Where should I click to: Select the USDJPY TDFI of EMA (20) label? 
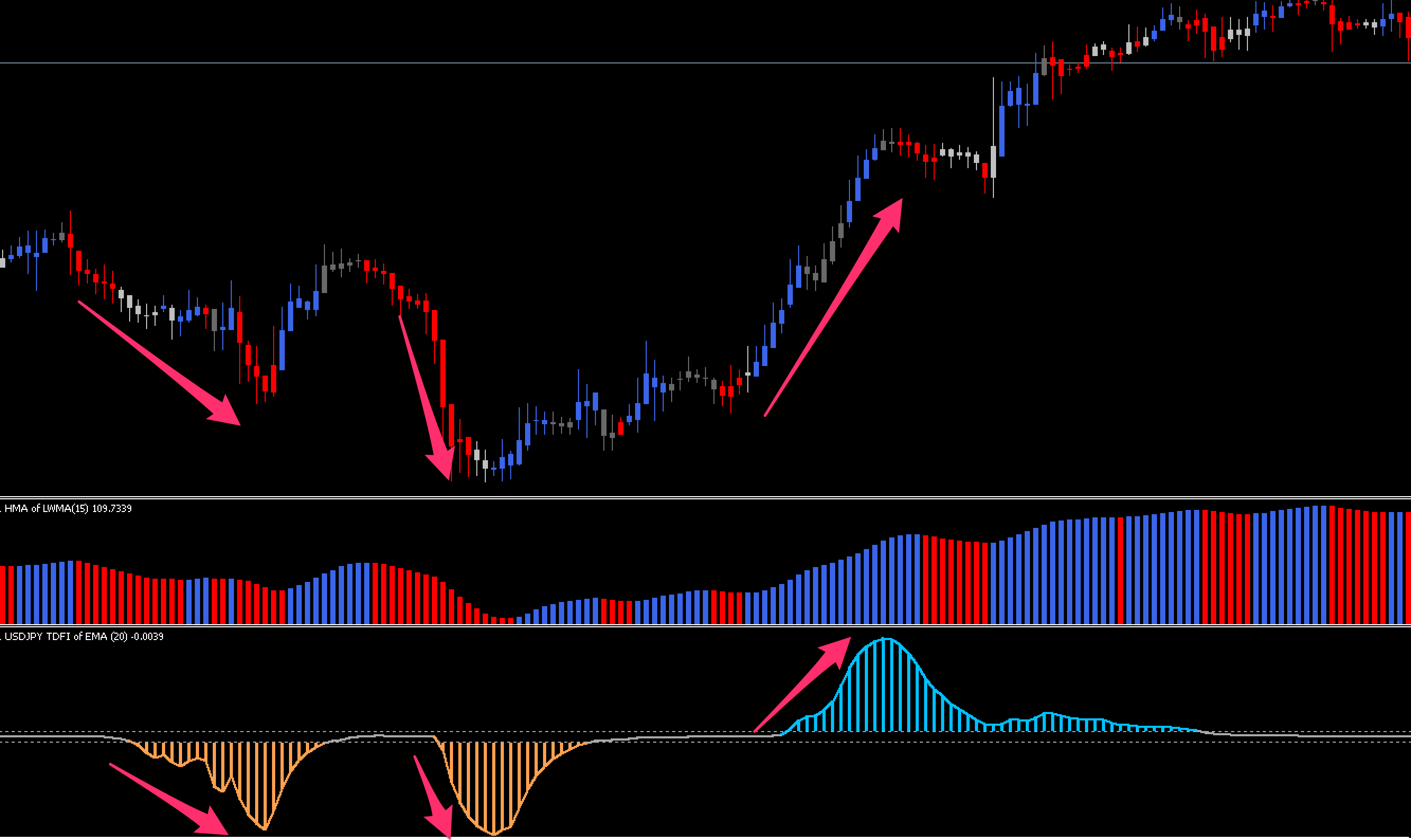pos(84,636)
